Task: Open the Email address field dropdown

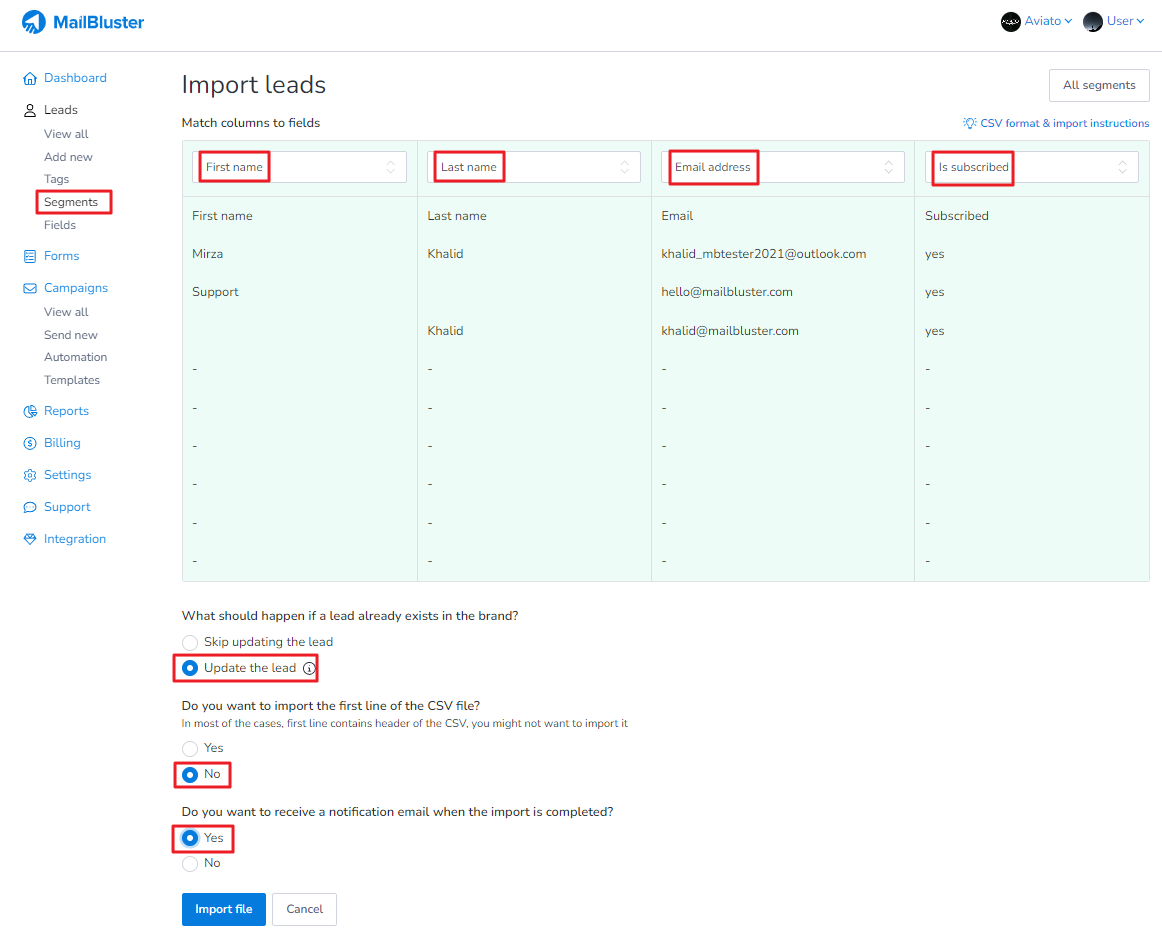Action: tap(782, 167)
